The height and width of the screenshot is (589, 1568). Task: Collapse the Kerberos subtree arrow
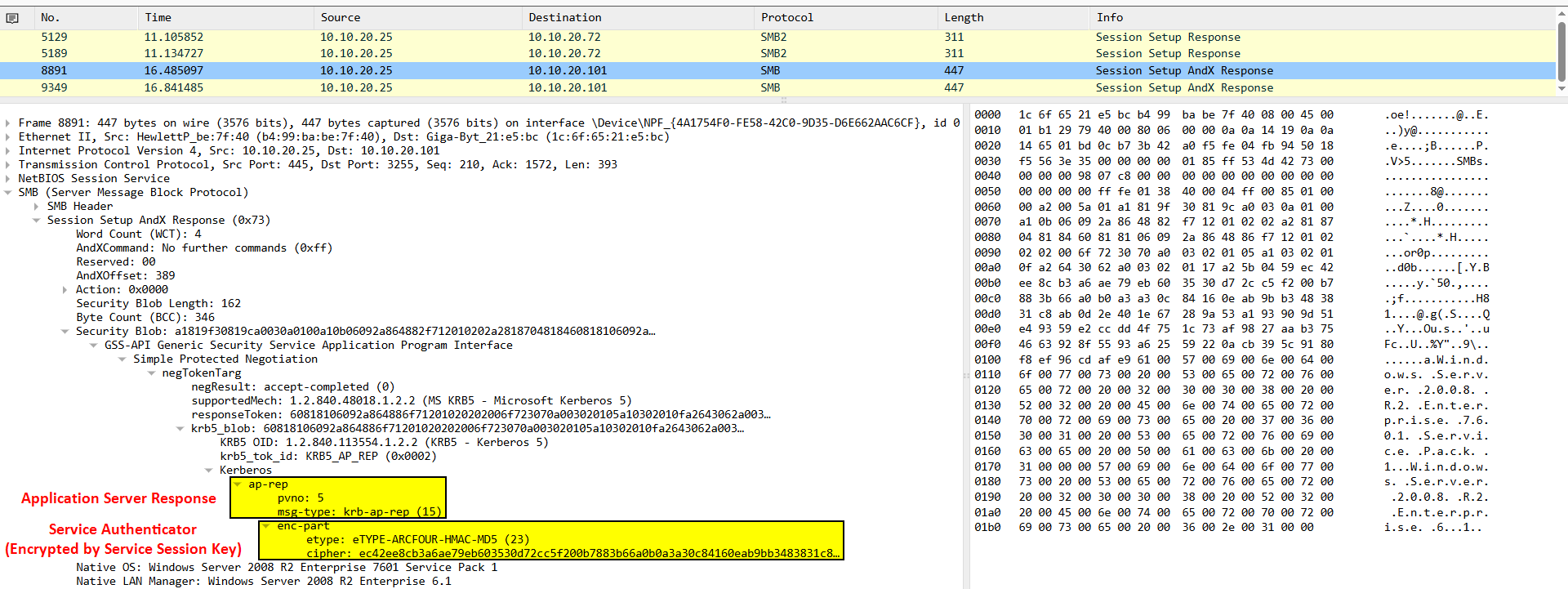[209, 471]
